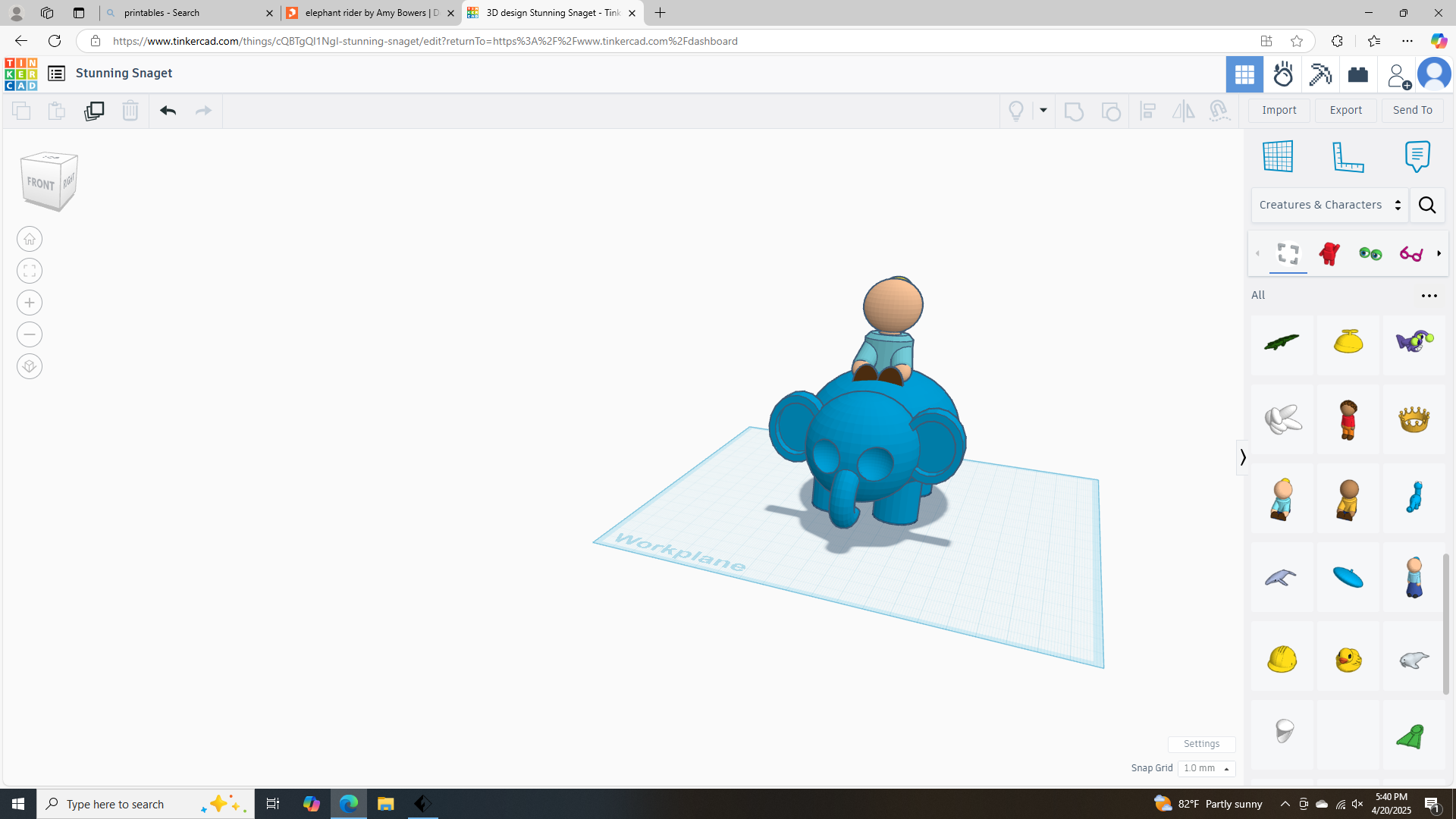The width and height of the screenshot is (1456, 819).
Task: Click the Delete trash icon
Action: [x=130, y=111]
